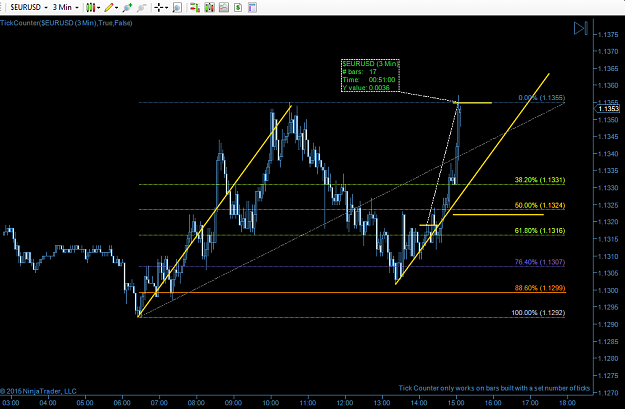Click the 1.1270 price axis label
Viewport: 625px width, 409px height.
pos(608,393)
